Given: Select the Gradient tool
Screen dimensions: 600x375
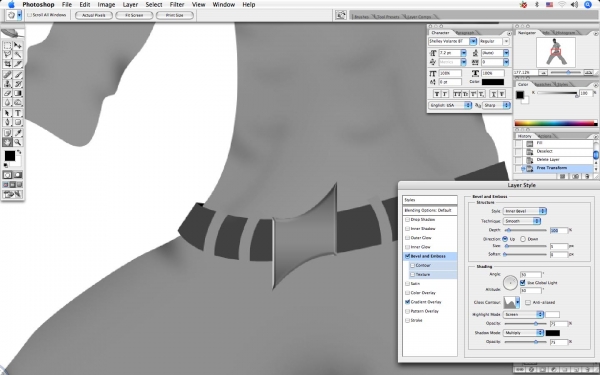Looking at the screenshot, I should tap(18, 93).
